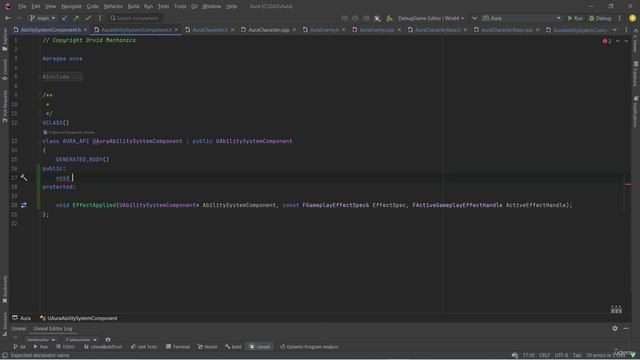
Task: Open the NuGet tool window
Action: (207, 347)
